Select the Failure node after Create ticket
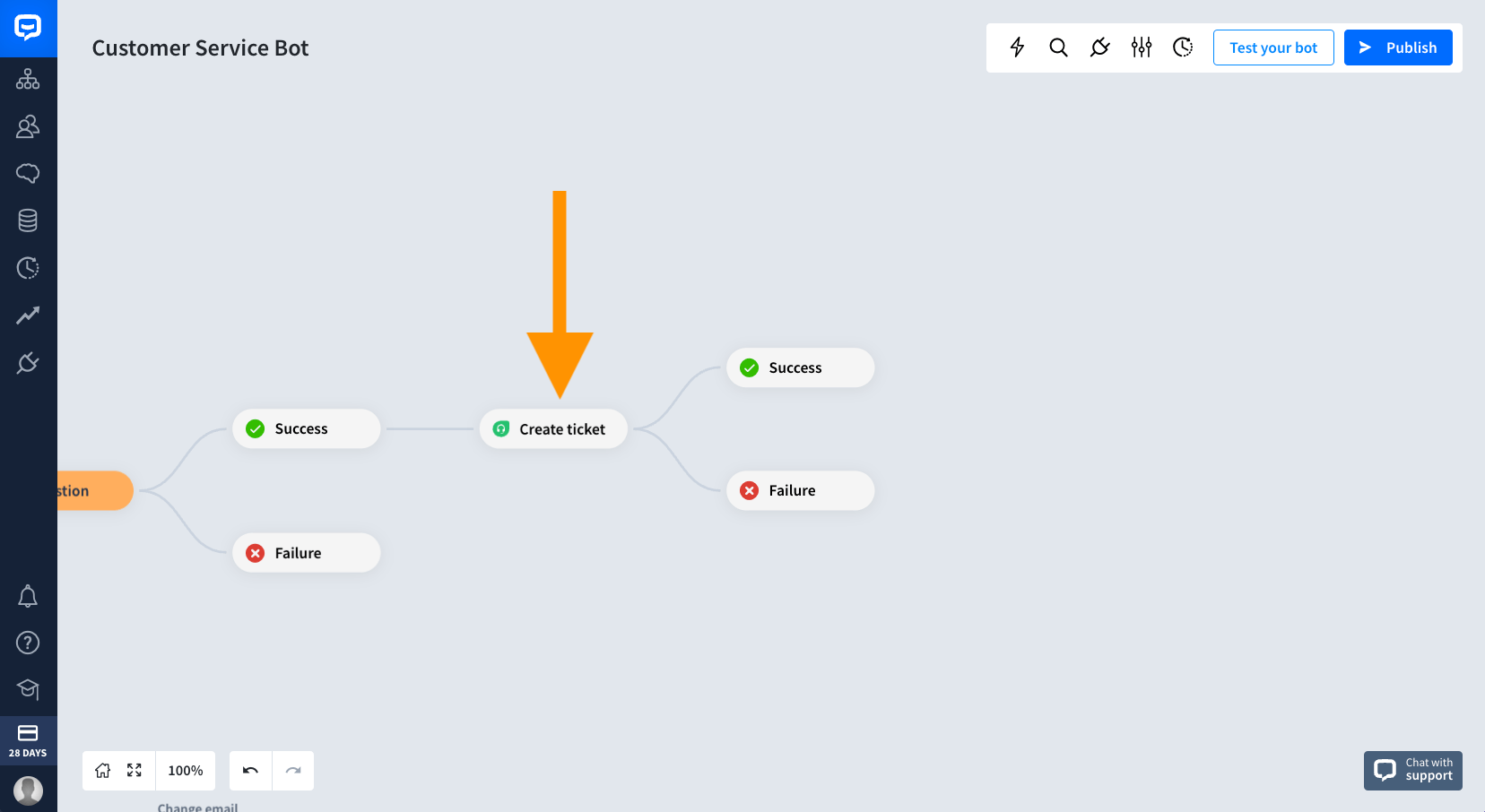 click(x=800, y=490)
